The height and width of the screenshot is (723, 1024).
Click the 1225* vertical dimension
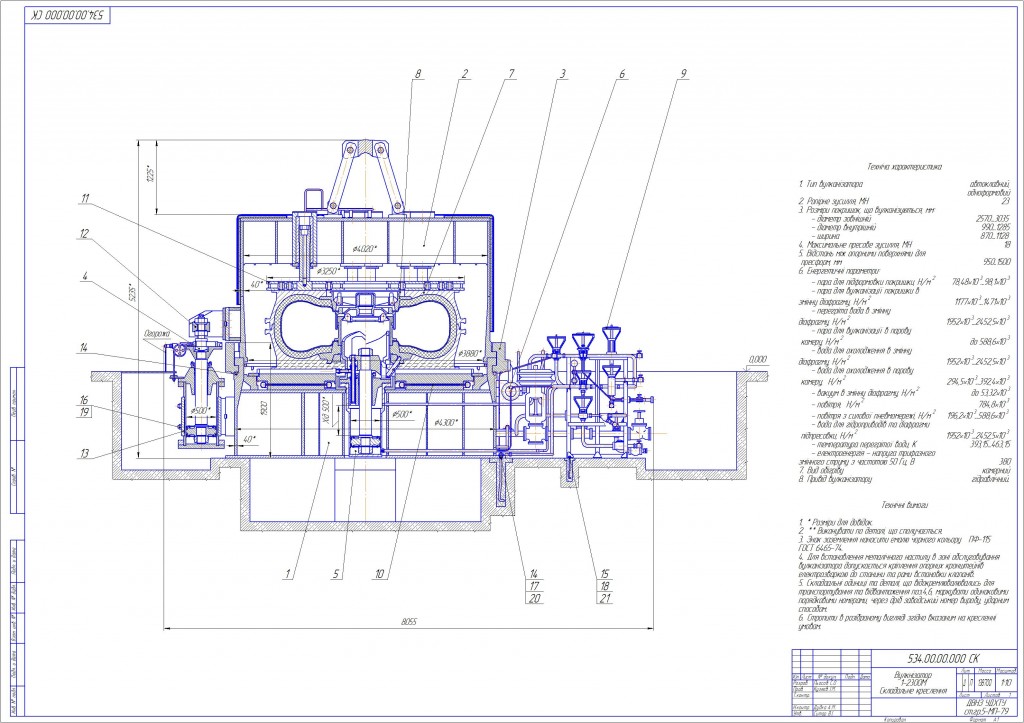point(150,174)
